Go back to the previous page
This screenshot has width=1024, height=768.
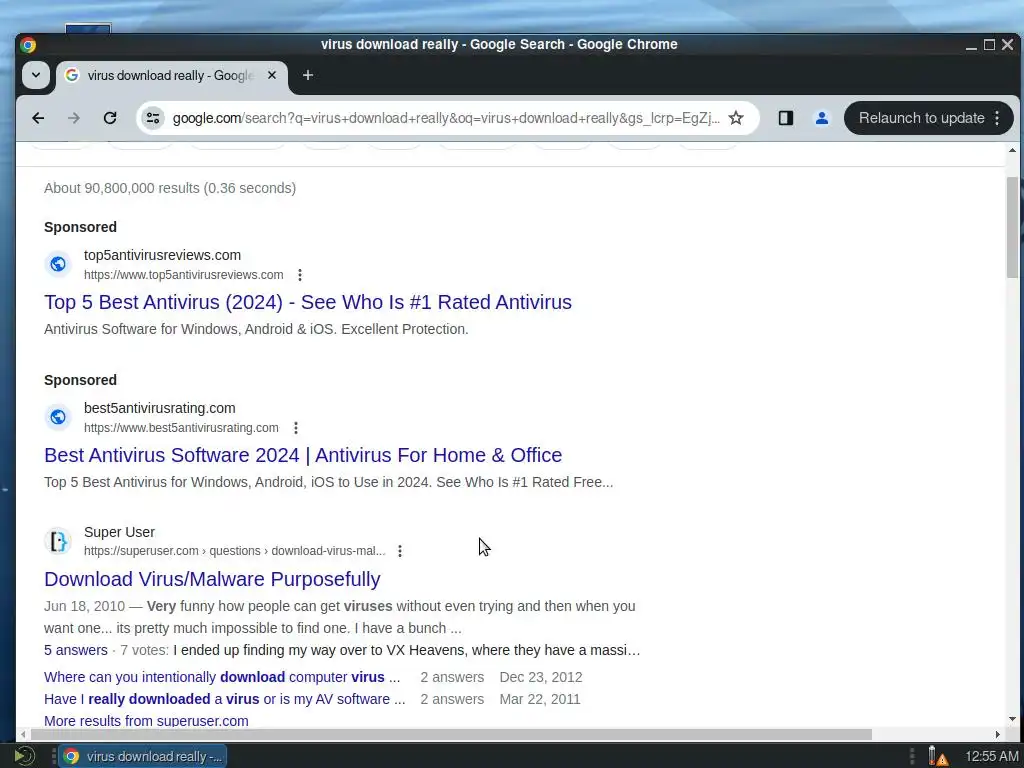38,118
